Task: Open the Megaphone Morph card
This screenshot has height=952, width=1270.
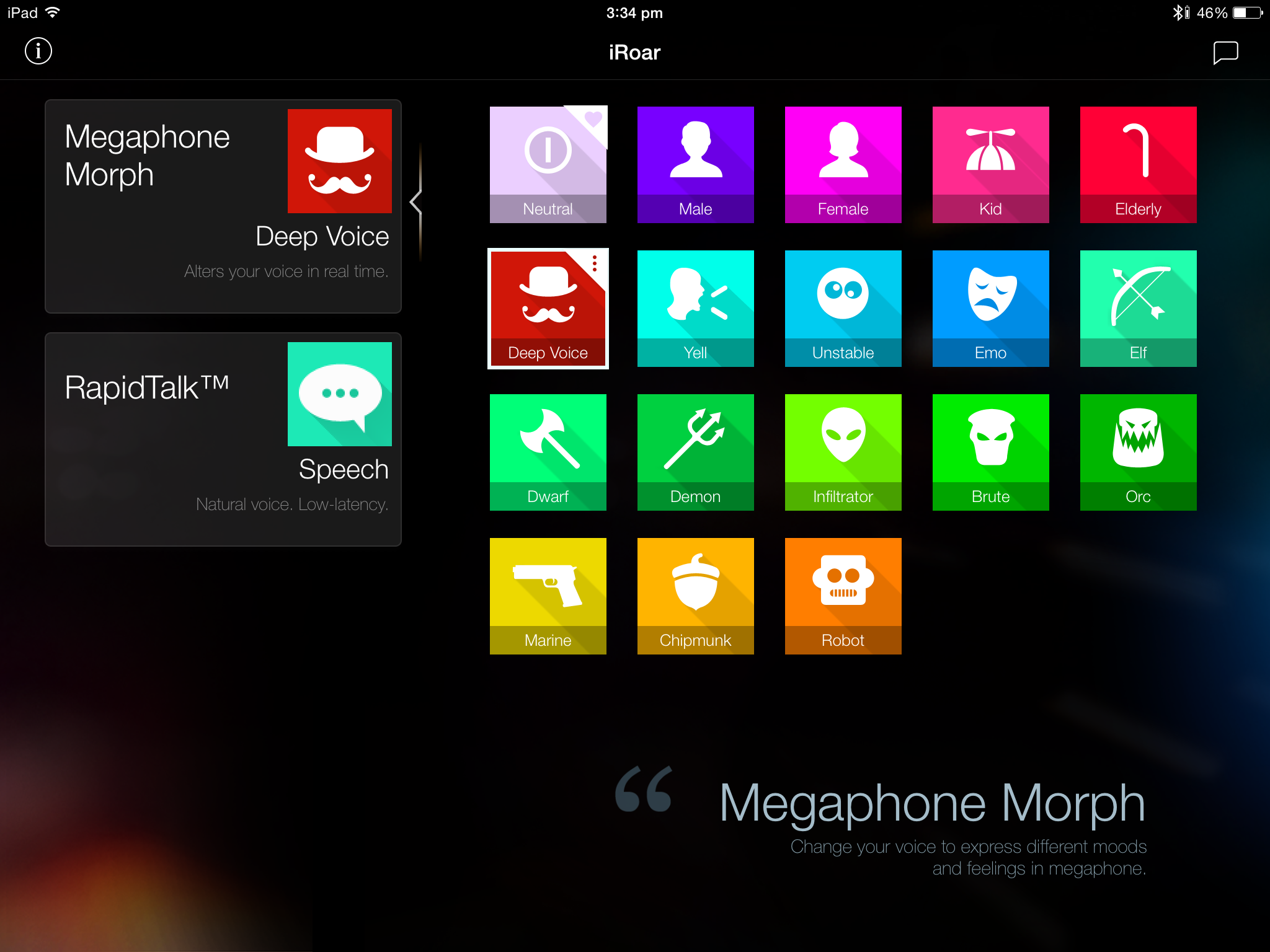Action: click(x=223, y=206)
